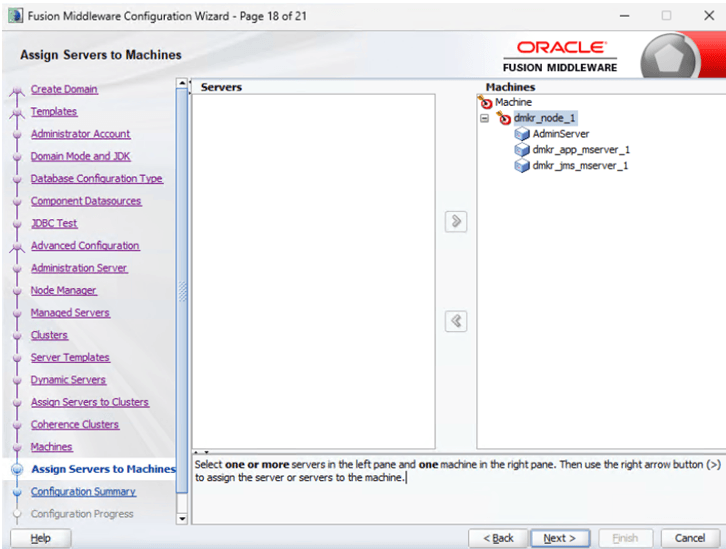Open Dynamic Servers step
The image size is (726, 549).
(69, 380)
